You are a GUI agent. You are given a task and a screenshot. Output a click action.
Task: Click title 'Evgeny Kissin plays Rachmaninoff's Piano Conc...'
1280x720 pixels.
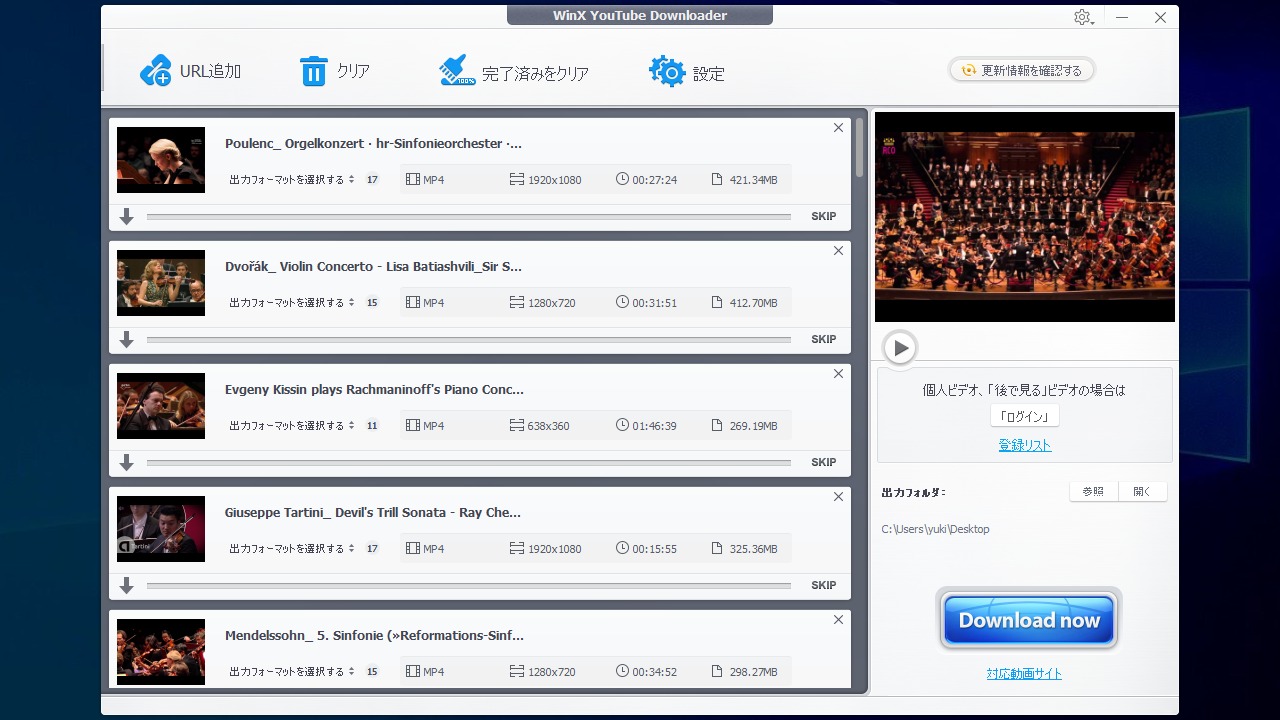coord(374,390)
